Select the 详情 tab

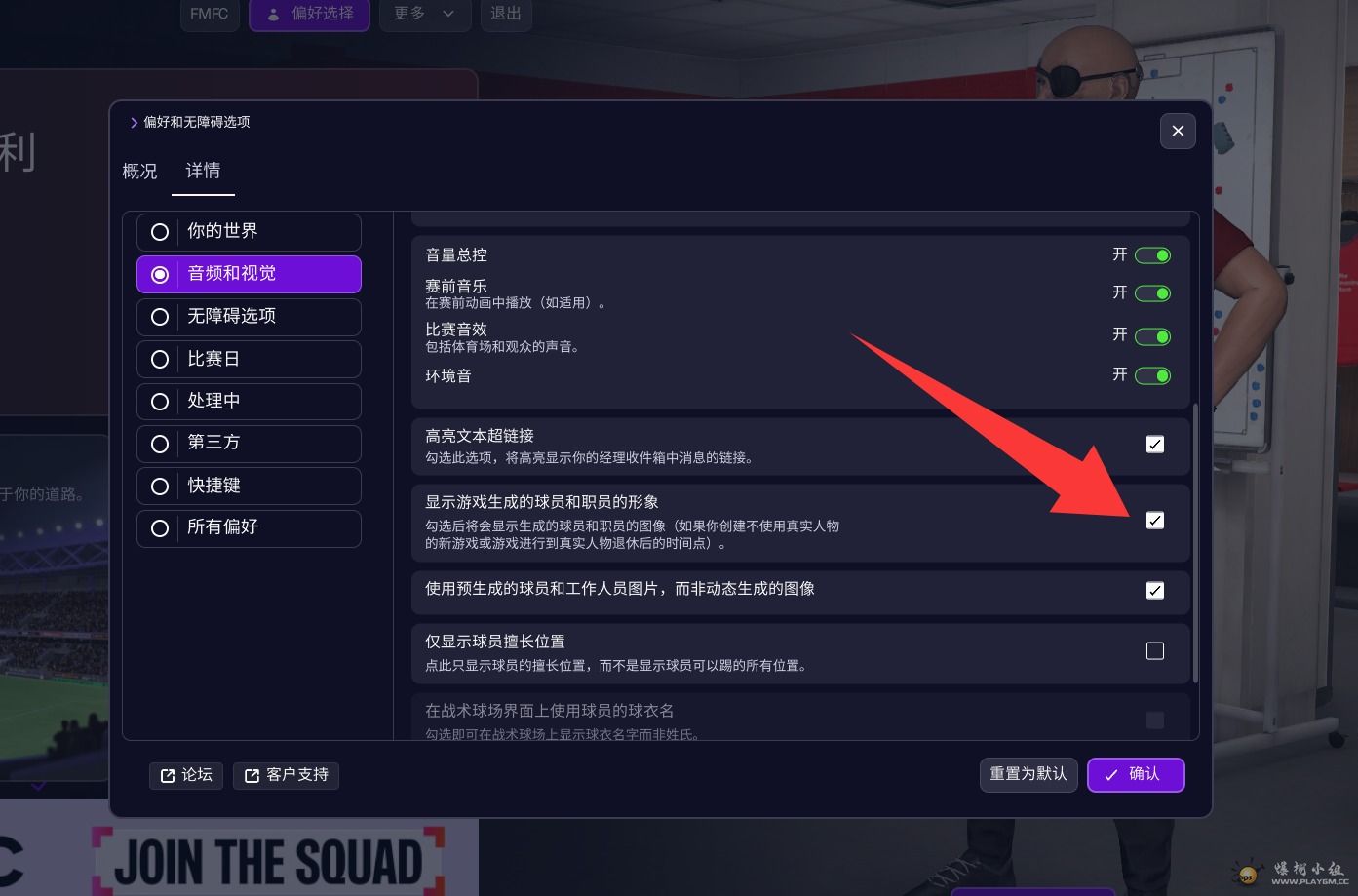click(x=203, y=172)
